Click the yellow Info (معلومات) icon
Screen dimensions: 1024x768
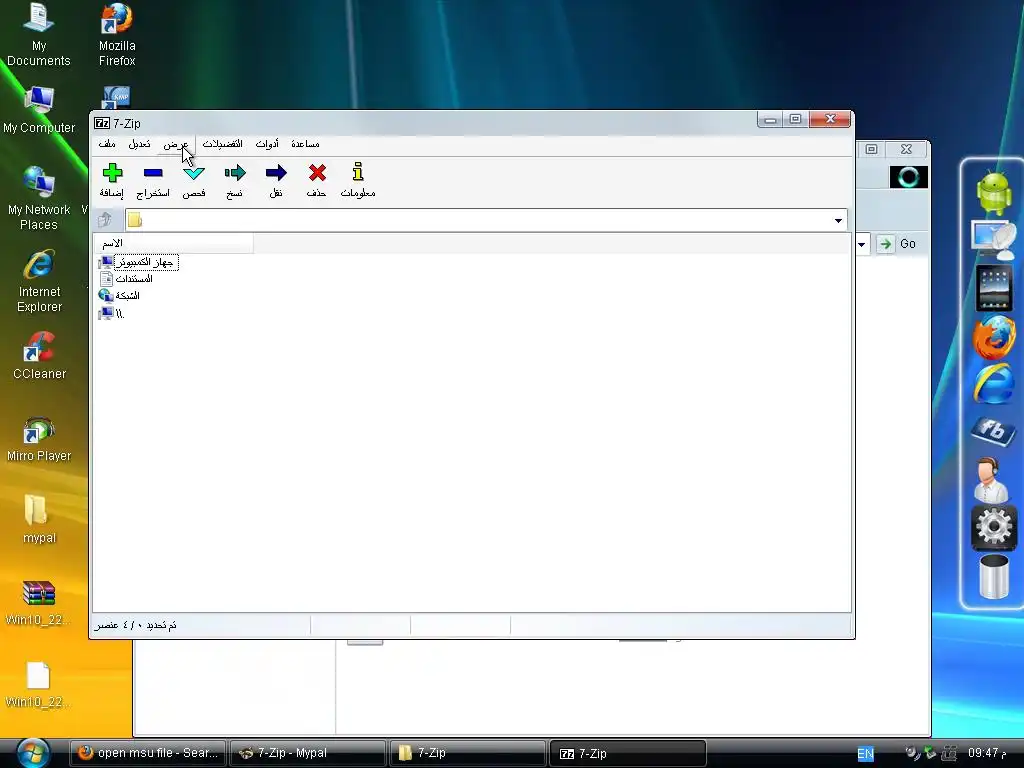point(358,172)
